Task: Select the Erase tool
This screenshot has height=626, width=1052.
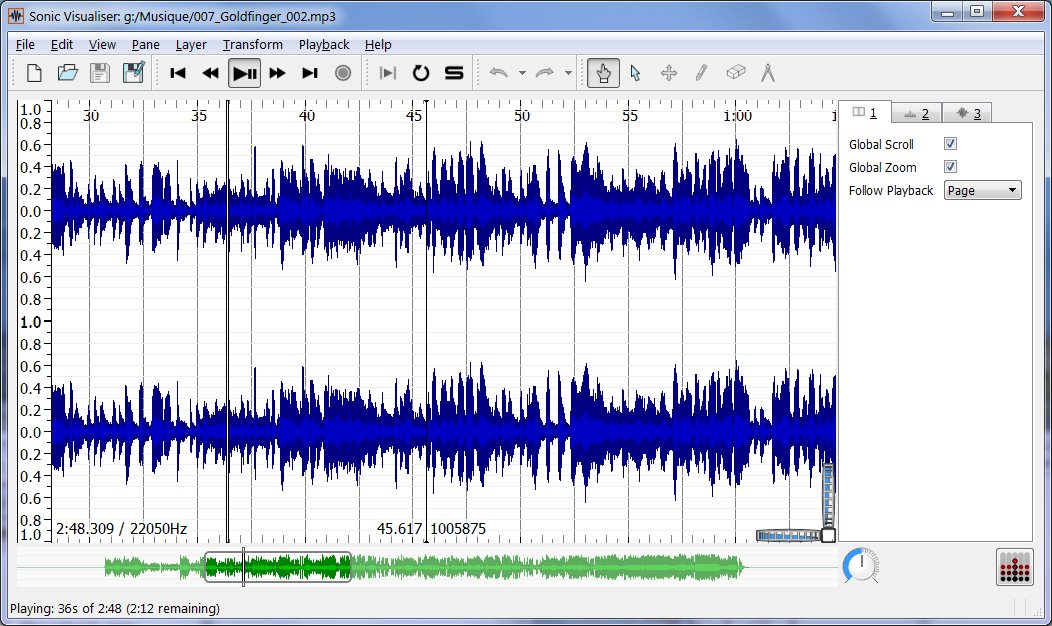Action: tap(735, 72)
